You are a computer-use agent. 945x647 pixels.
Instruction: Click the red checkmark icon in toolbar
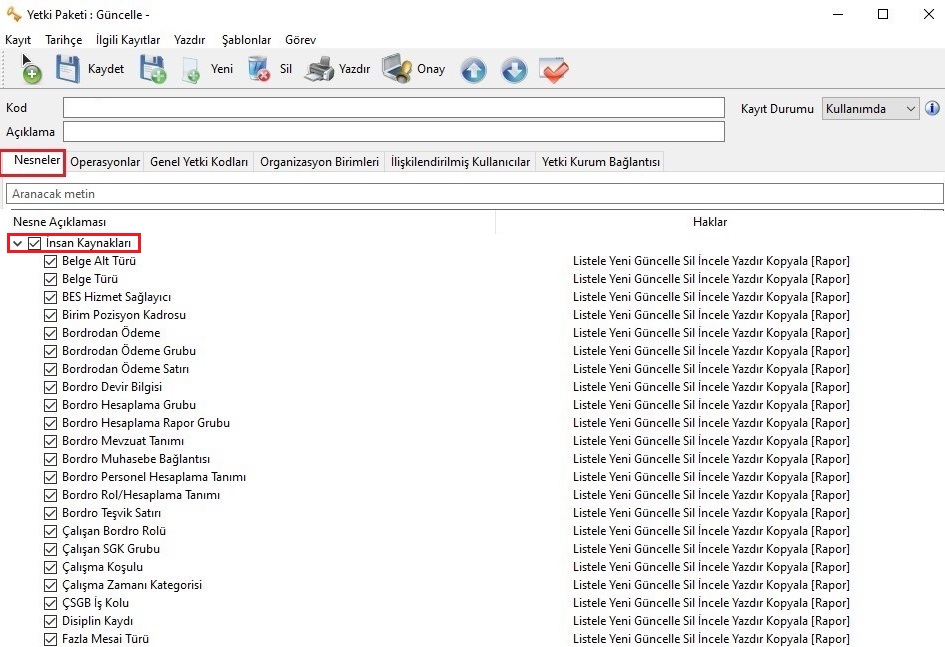(553, 70)
